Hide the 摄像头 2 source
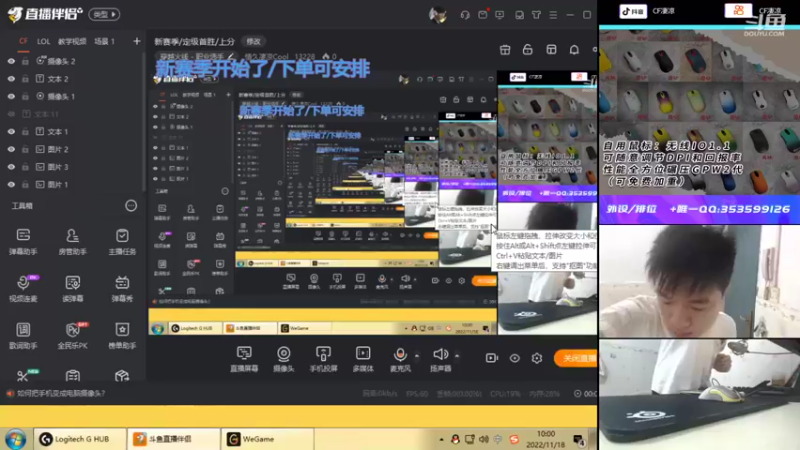This screenshot has height=450, width=800. (11, 61)
